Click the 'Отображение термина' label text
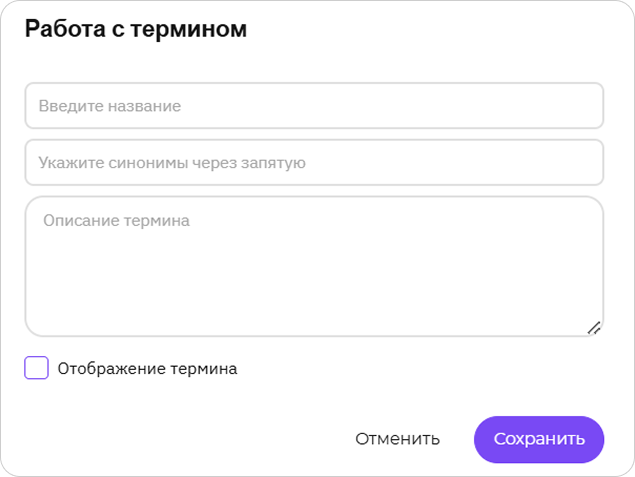This screenshot has width=635, height=477. point(147,368)
